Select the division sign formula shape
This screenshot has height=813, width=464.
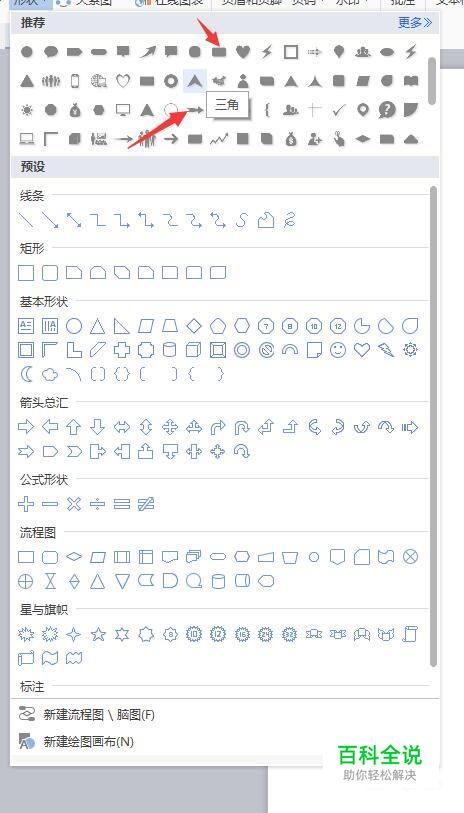click(x=97, y=504)
